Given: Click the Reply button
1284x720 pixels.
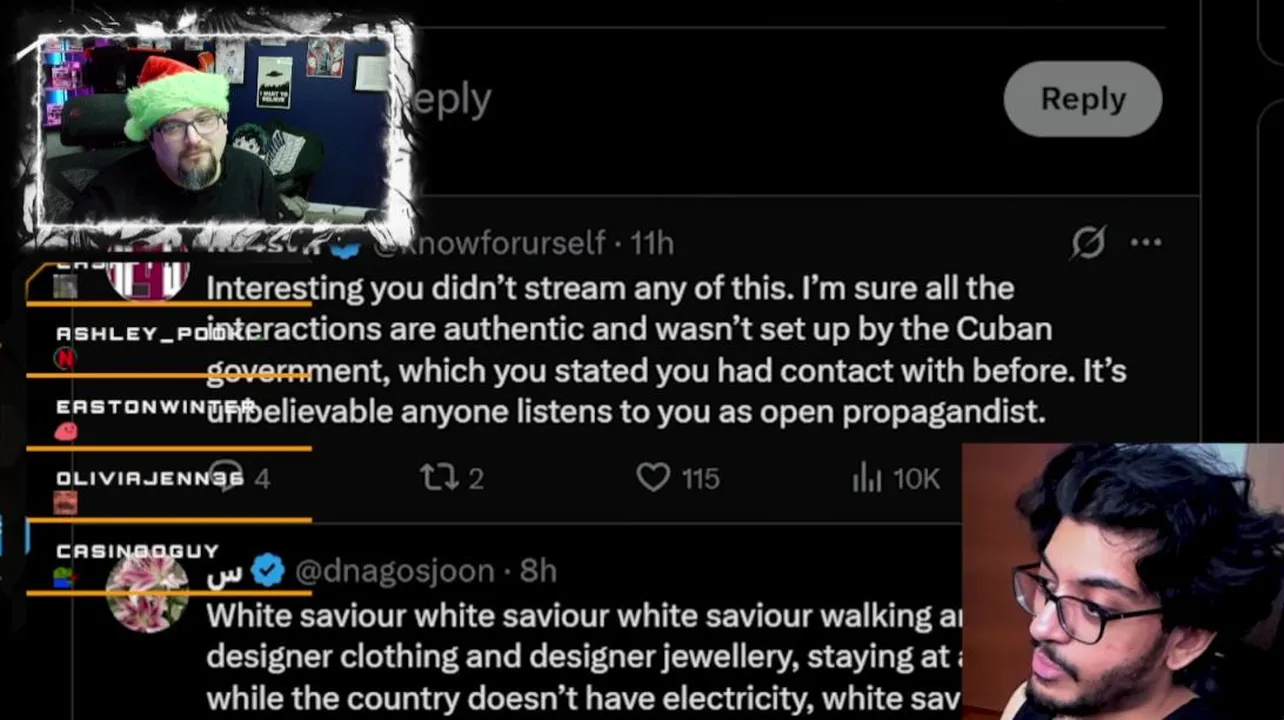Looking at the screenshot, I should (x=1082, y=99).
